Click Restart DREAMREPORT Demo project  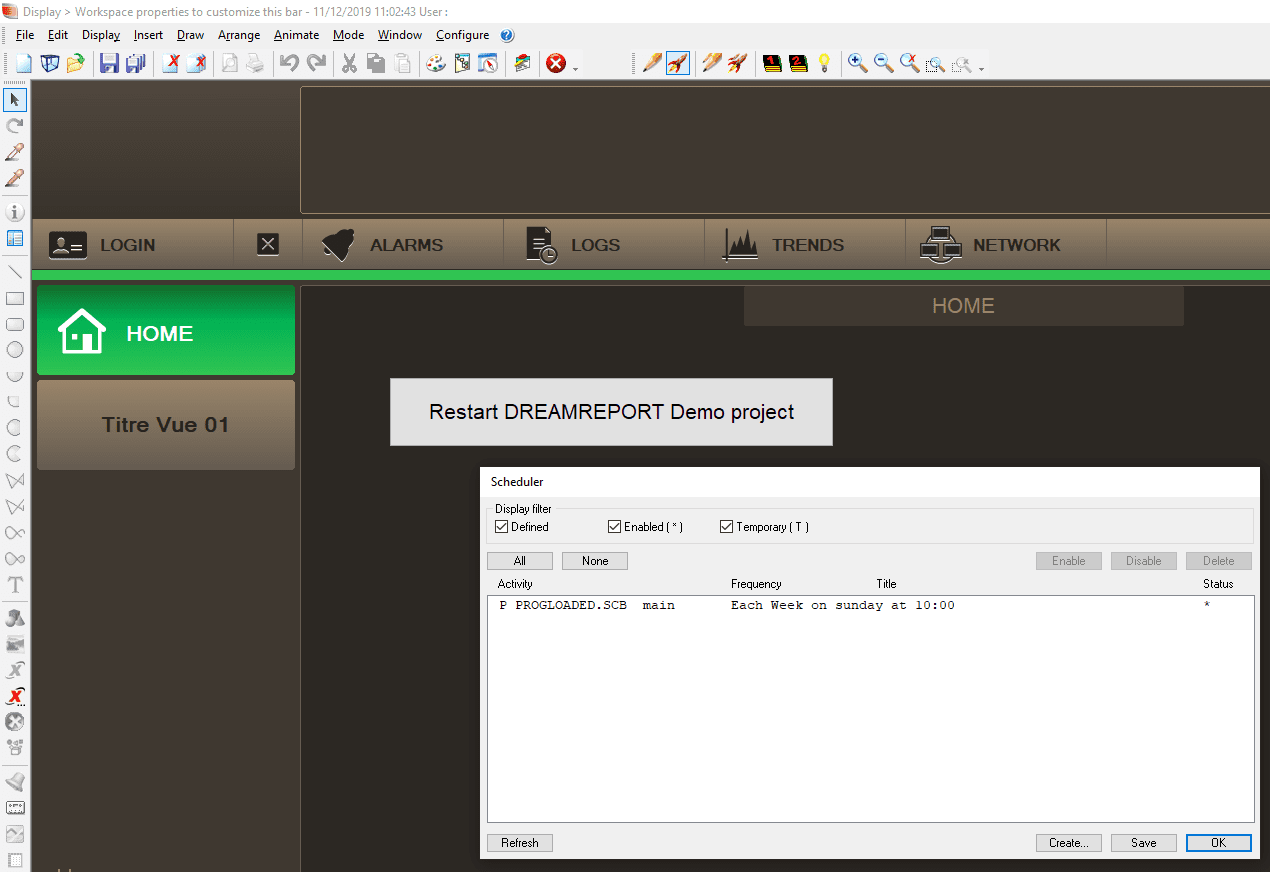tap(611, 411)
